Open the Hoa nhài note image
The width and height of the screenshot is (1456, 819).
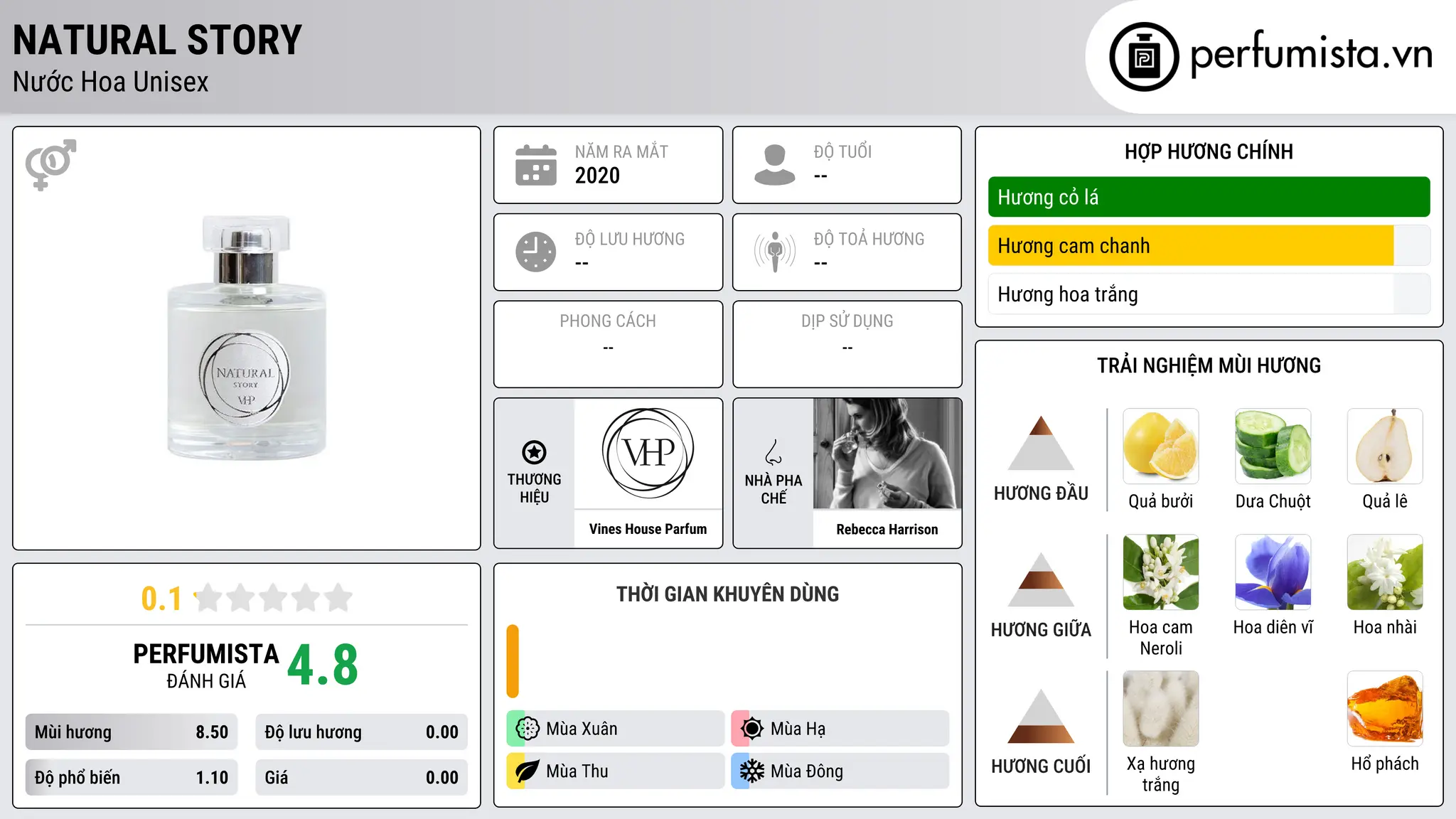[x=1385, y=572]
